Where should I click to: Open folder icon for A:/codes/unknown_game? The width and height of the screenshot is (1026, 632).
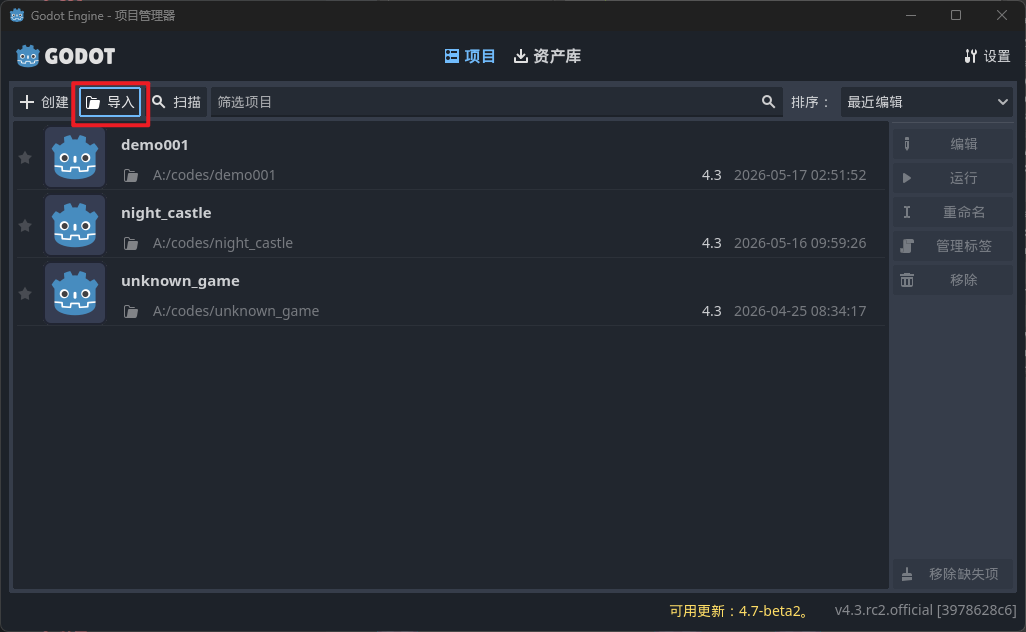(x=131, y=311)
